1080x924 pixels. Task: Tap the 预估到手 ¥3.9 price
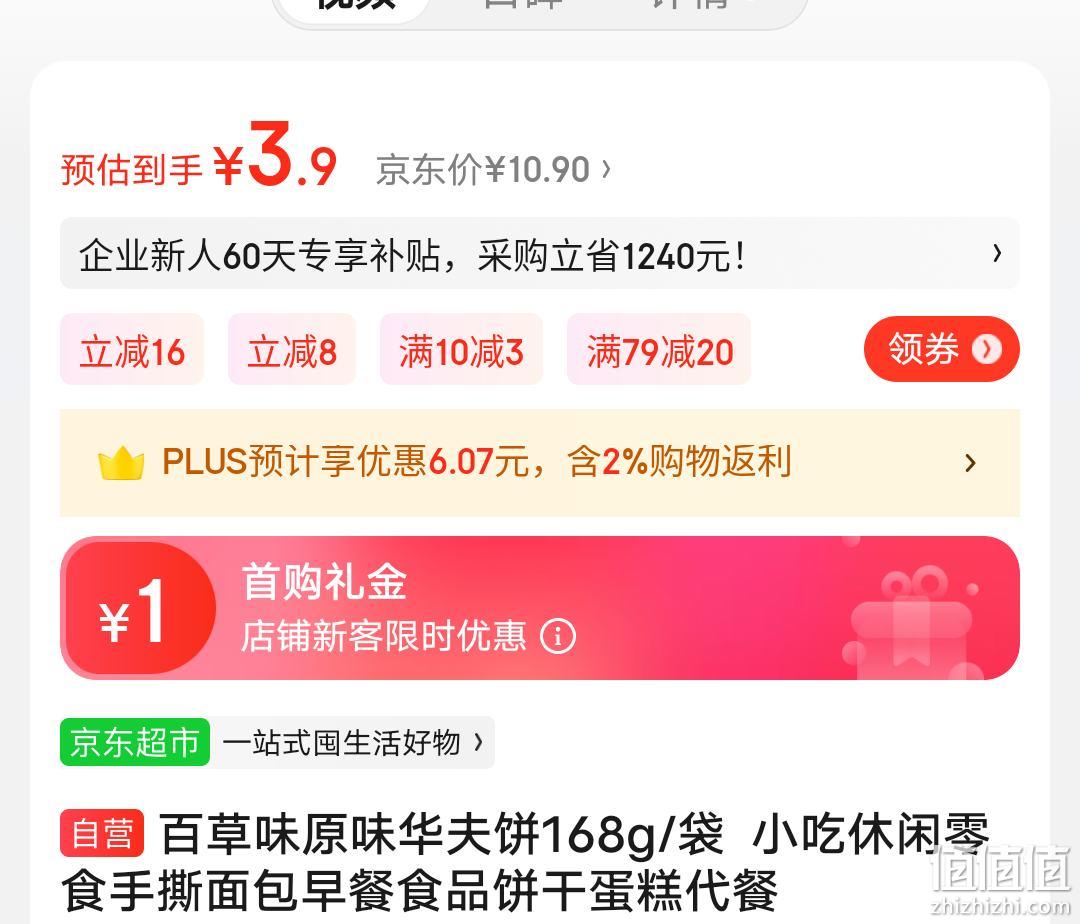click(x=199, y=157)
